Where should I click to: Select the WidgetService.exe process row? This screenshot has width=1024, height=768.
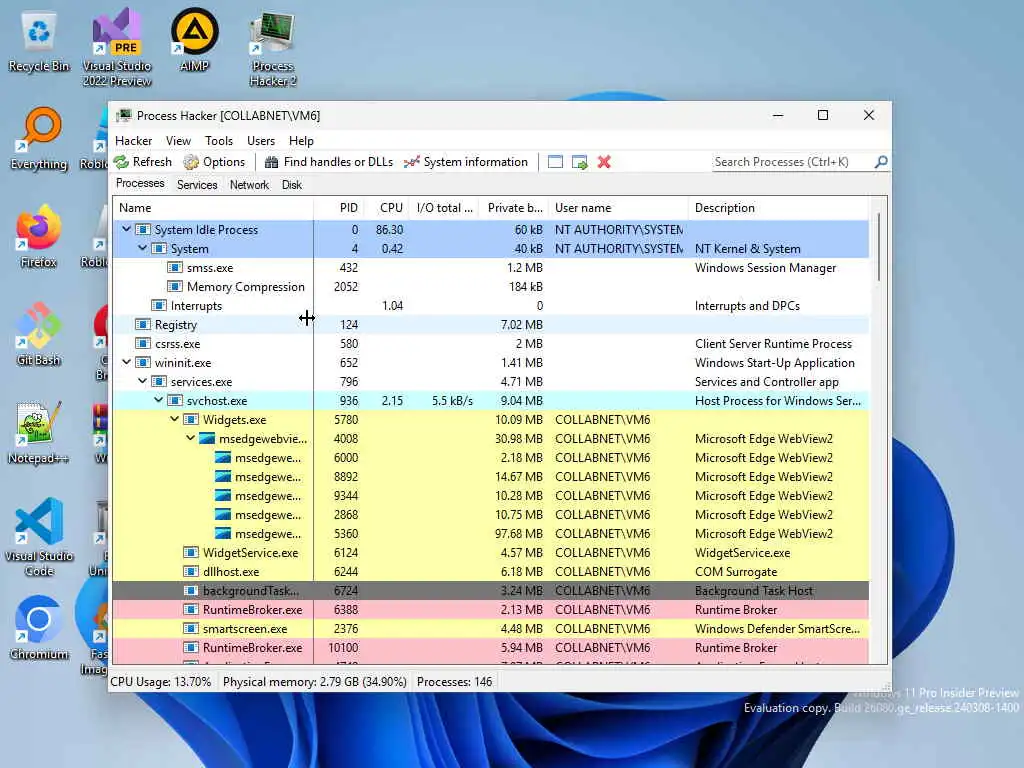point(490,552)
